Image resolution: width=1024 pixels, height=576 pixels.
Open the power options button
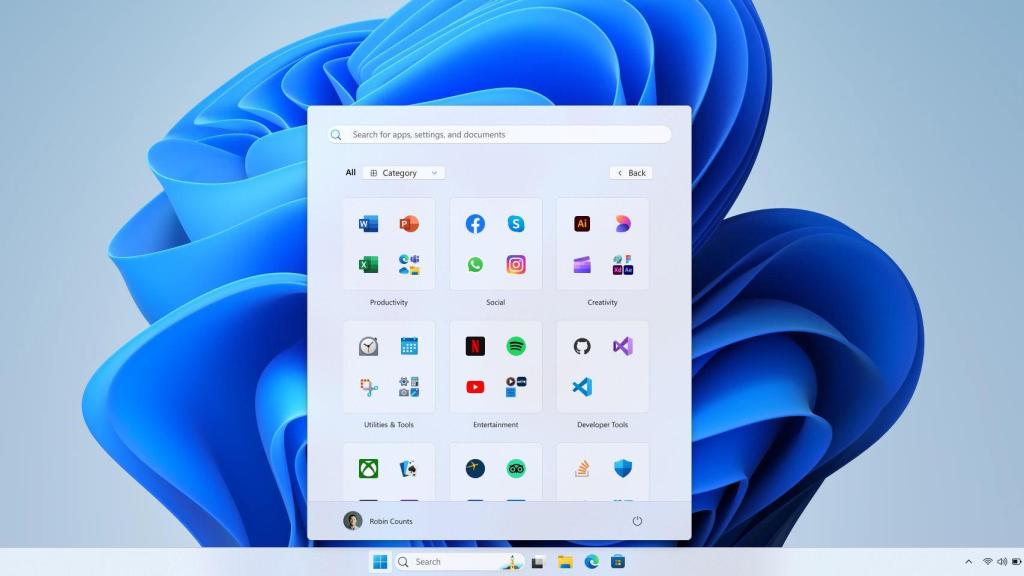tap(638, 520)
